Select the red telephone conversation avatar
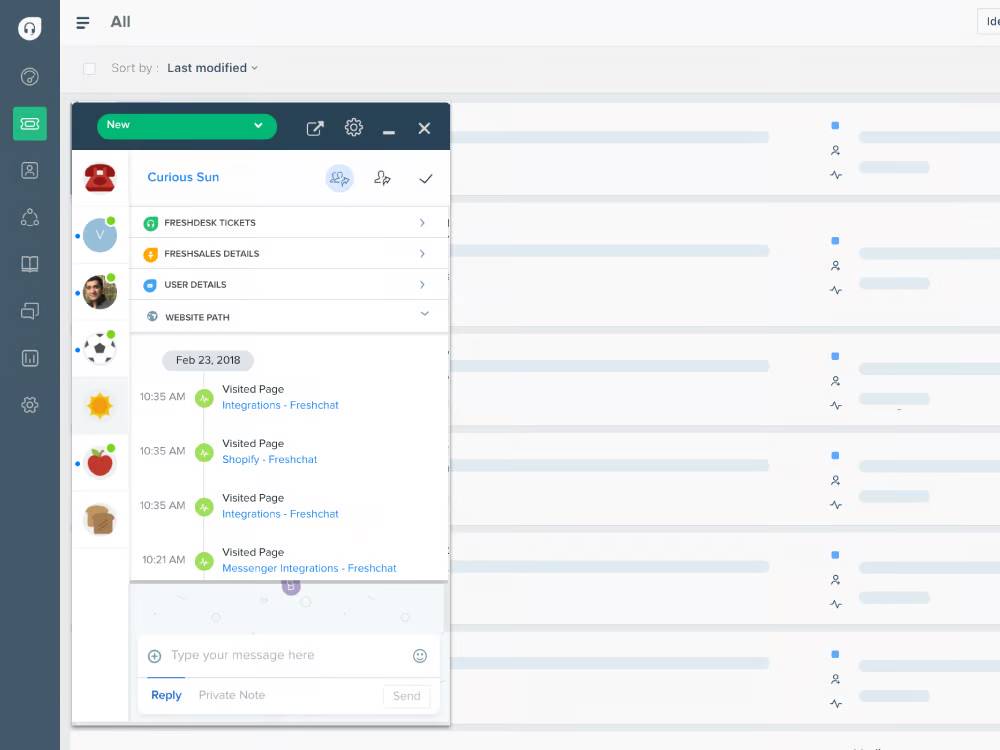1000x750 pixels. [100, 177]
